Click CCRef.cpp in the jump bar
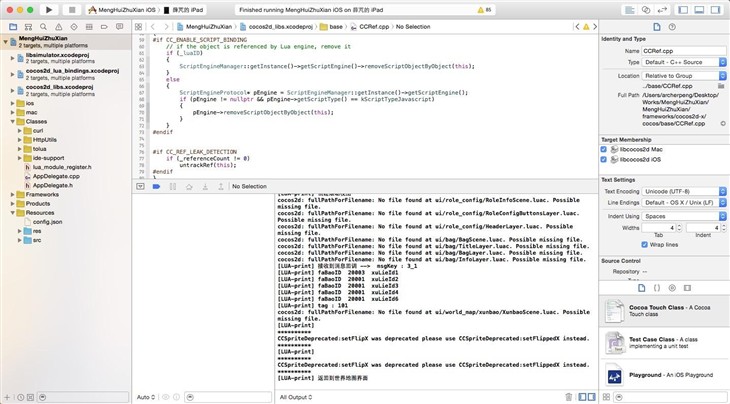Image resolution: width=730 pixels, height=404 pixels. [x=370, y=27]
